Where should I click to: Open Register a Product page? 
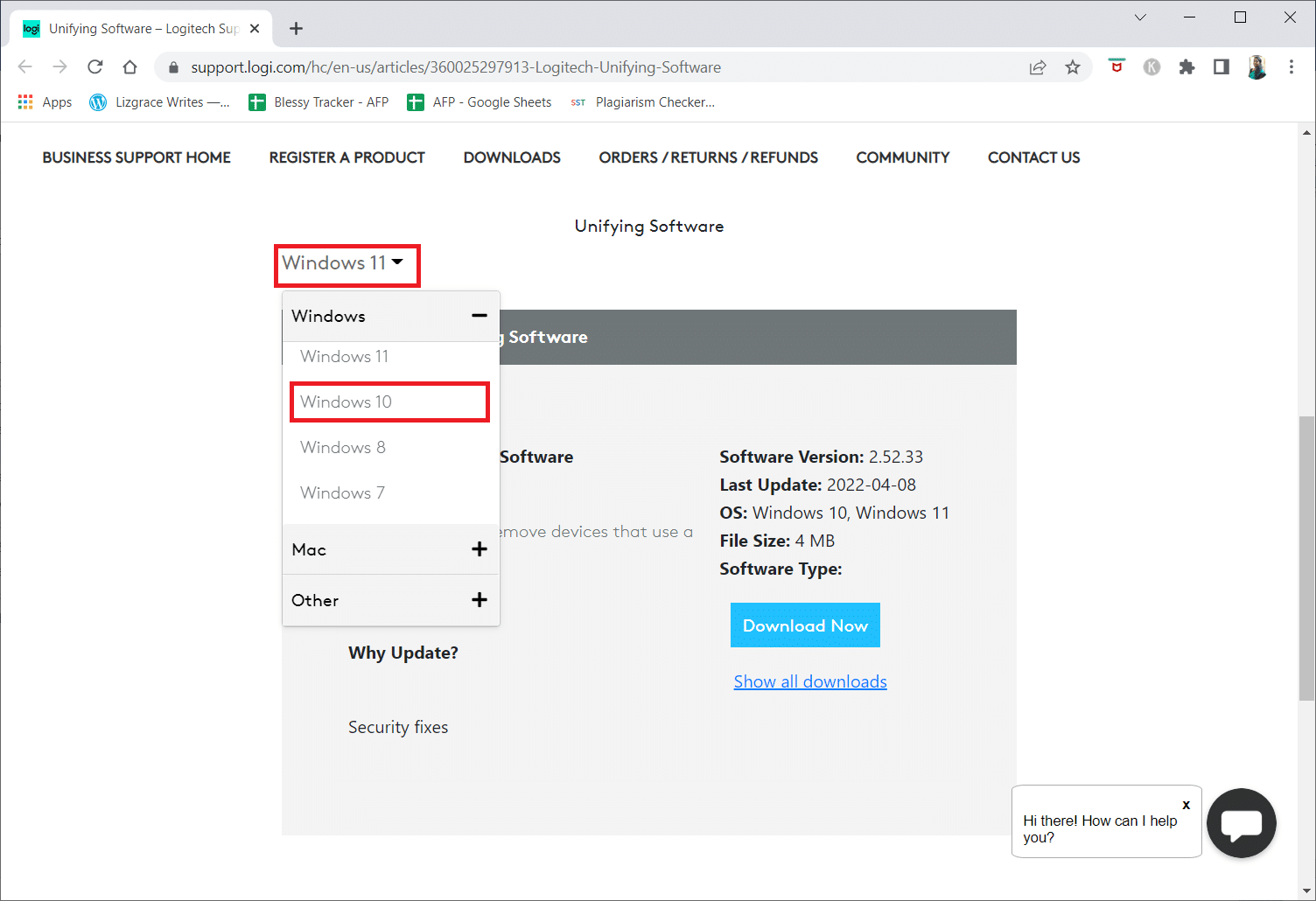click(x=347, y=157)
